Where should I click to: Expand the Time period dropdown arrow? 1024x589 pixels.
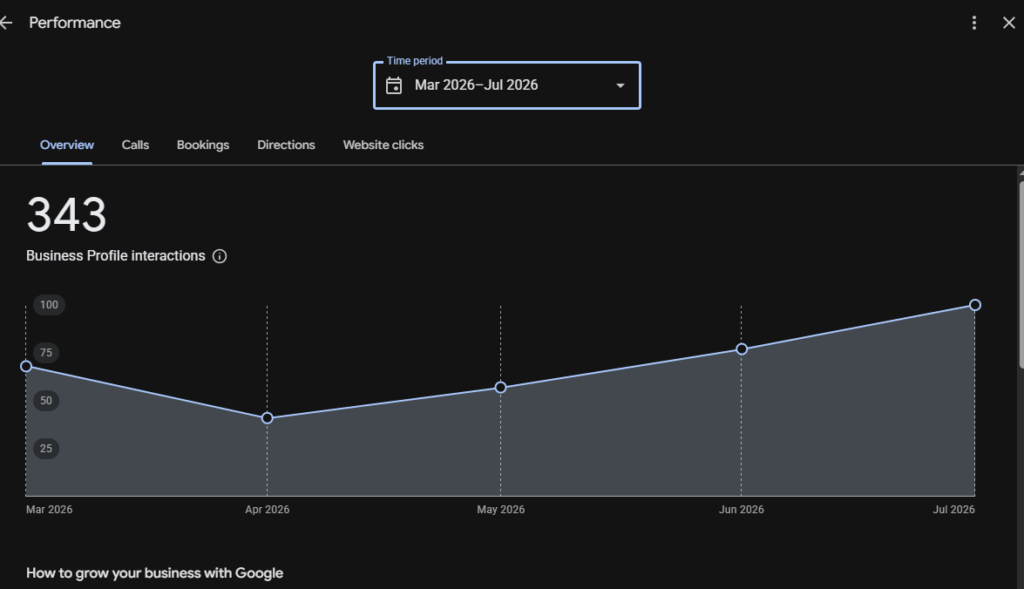pos(620,86)
